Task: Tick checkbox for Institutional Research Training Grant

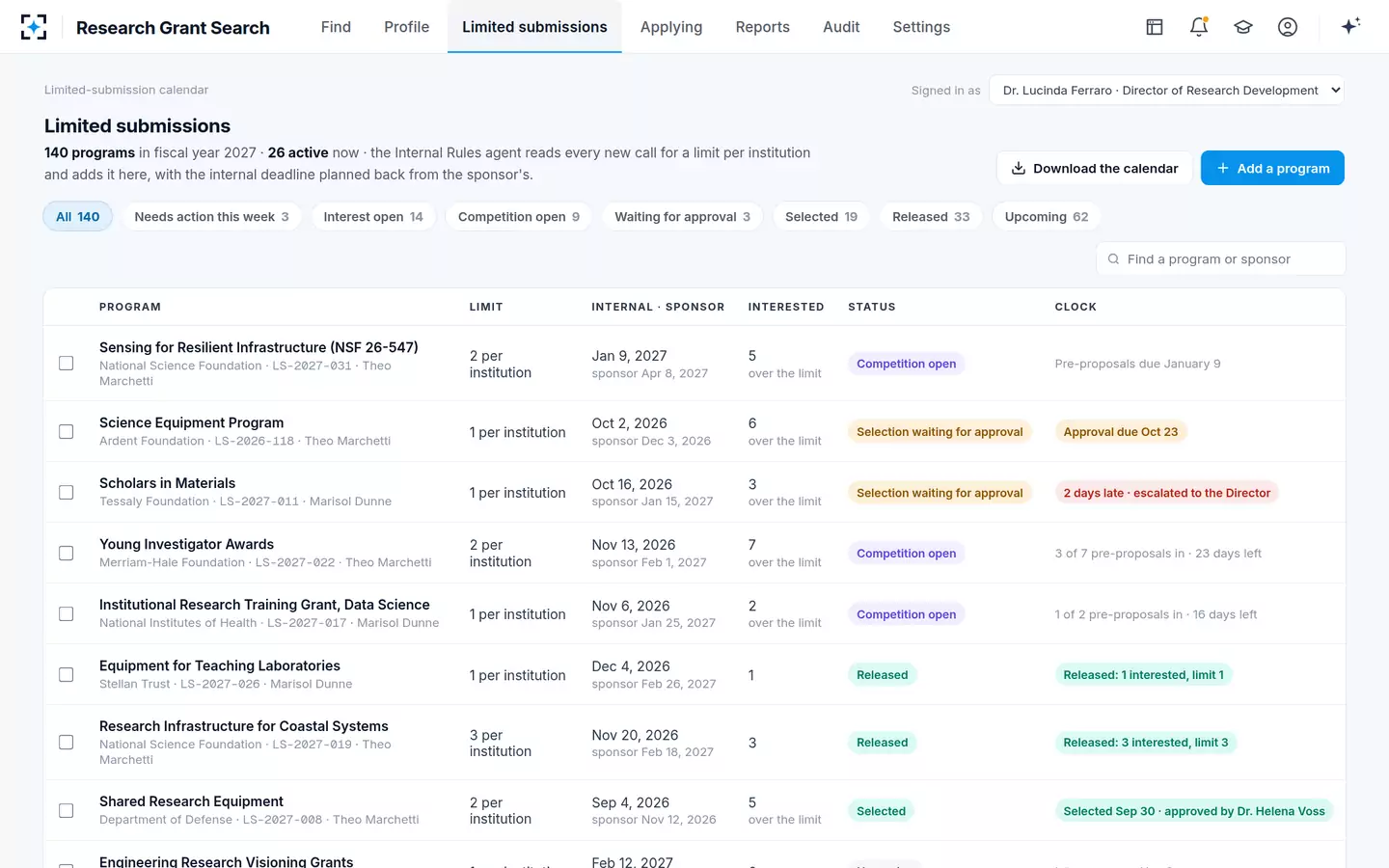Action: coord(67,613)
